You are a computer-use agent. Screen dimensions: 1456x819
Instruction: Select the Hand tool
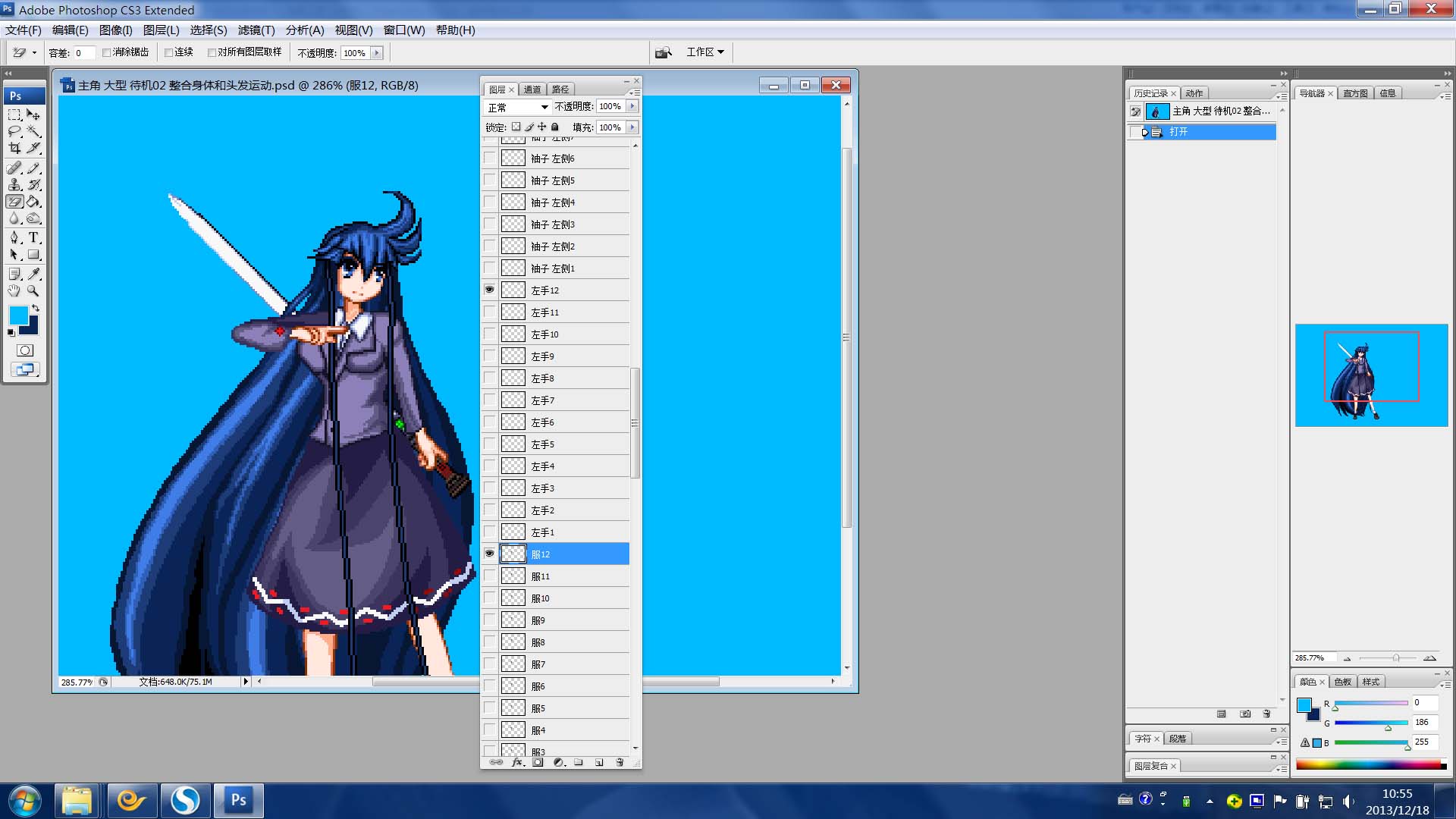coord(14,291)
